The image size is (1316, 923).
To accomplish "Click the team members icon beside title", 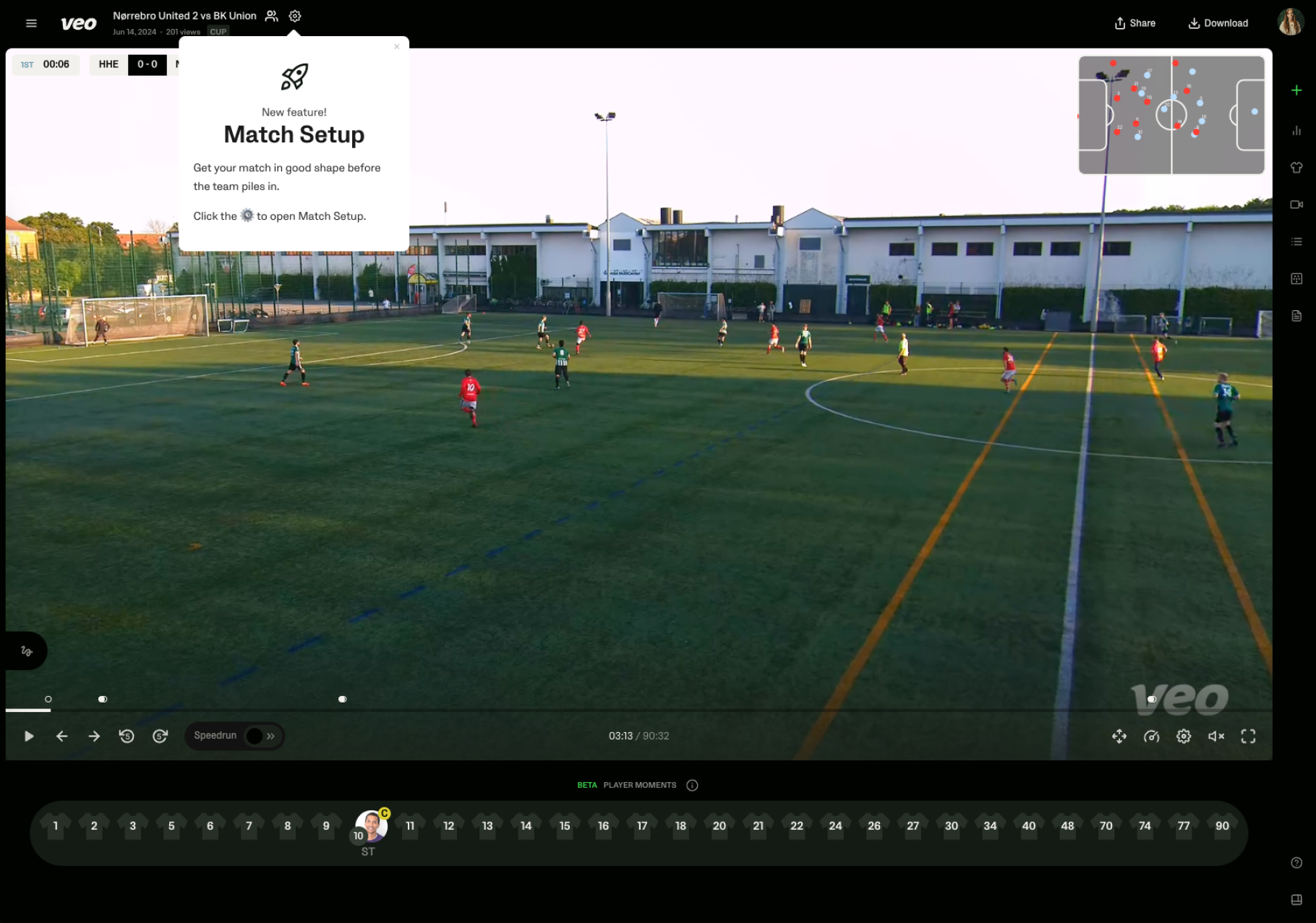I will tap(272, 16).
